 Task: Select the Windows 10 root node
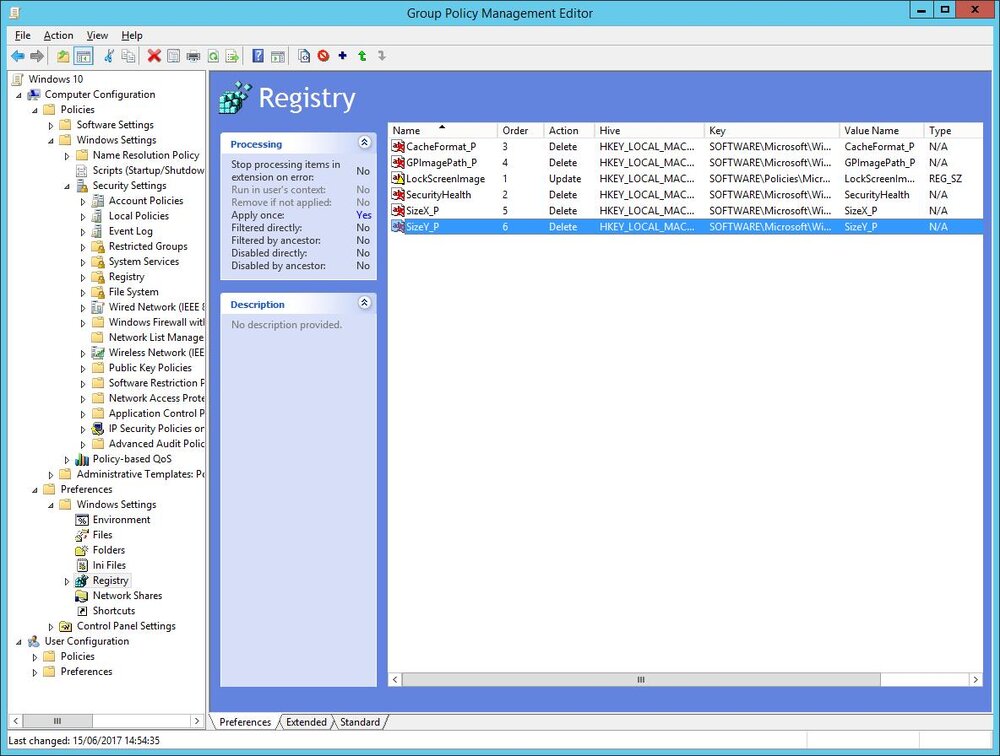click(55, 79)
